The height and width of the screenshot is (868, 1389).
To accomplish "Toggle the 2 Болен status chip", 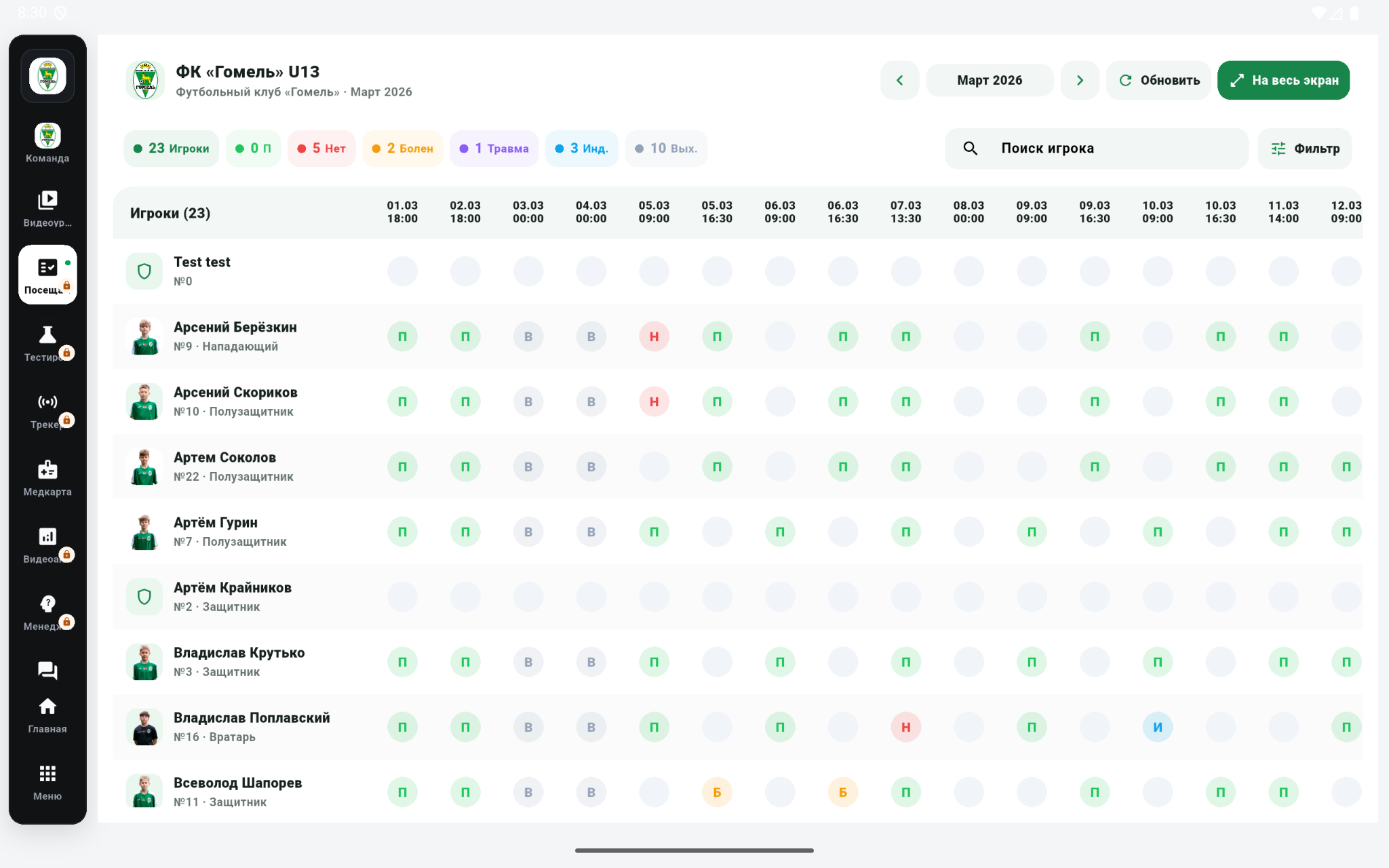I will coord(403,149).
